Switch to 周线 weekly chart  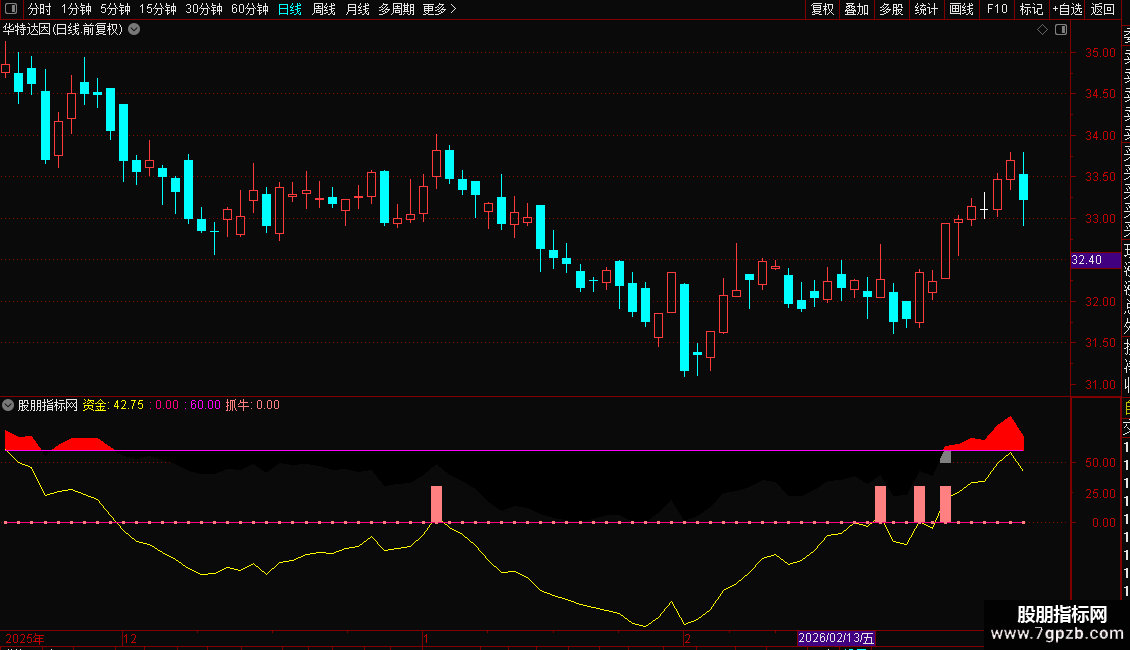click(x=324, y=9)
